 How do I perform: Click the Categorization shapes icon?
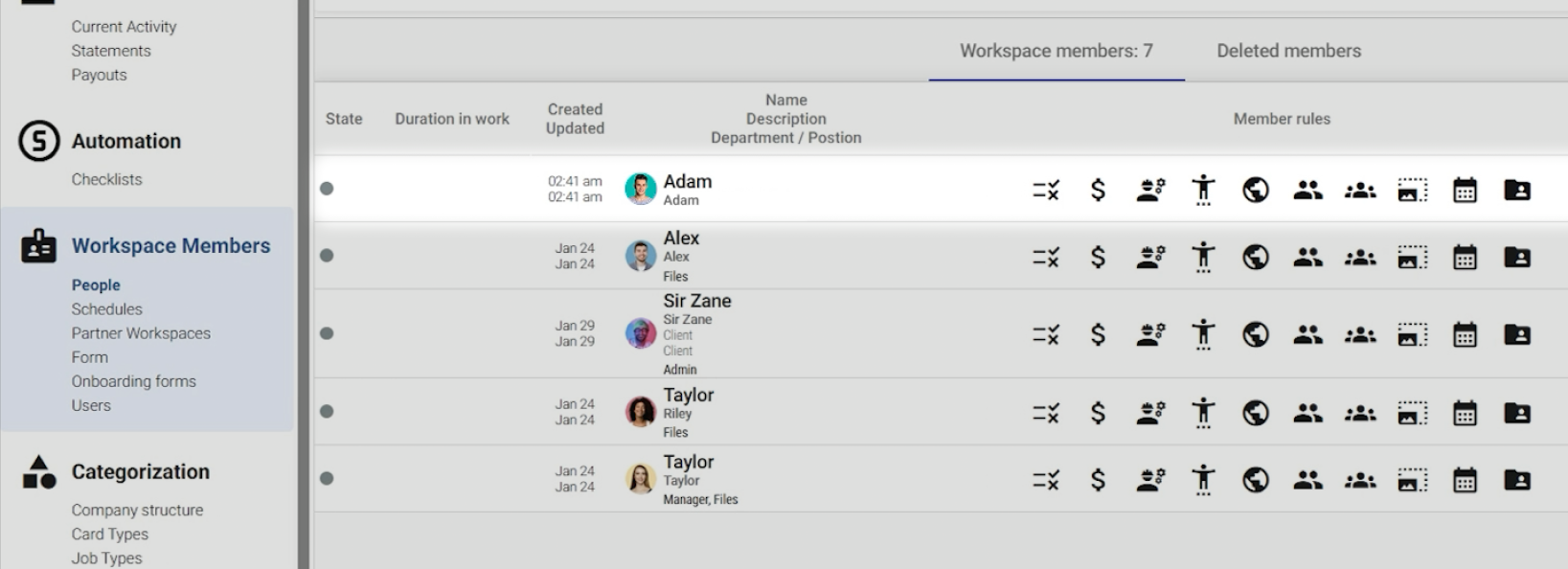[38, 472]
